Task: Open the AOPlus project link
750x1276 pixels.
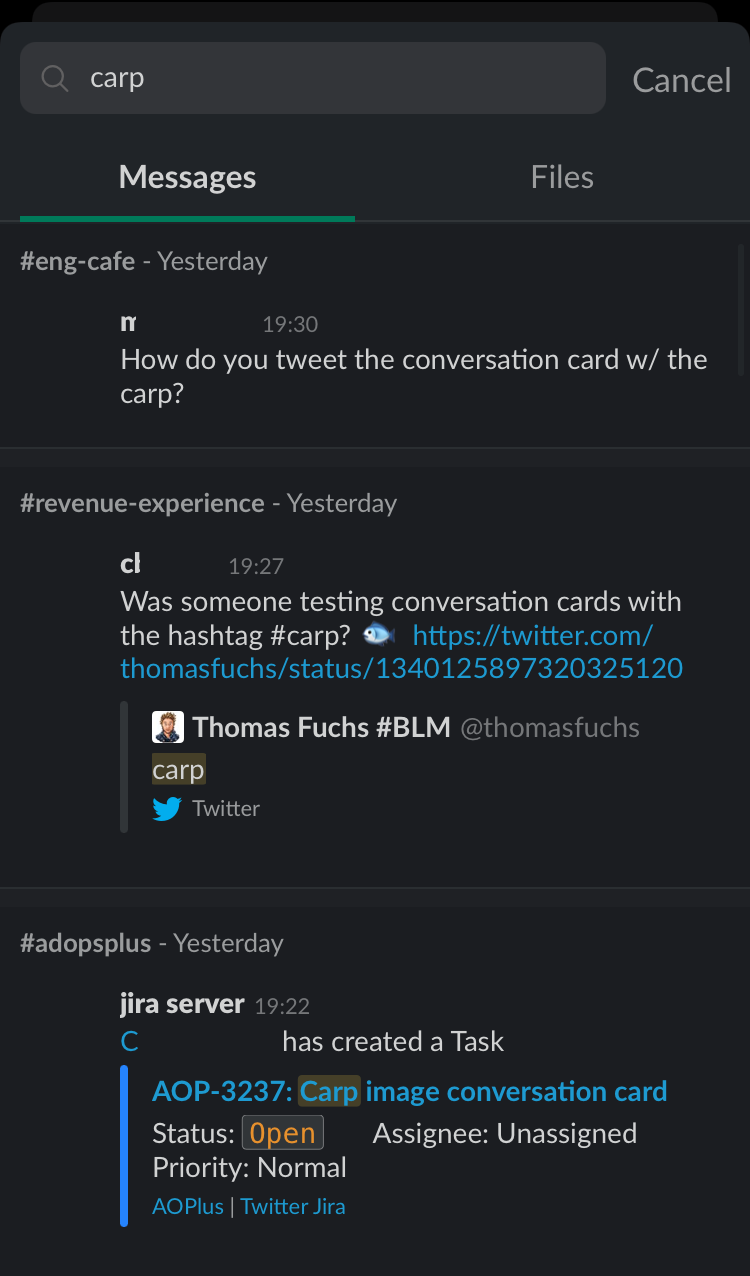Action: pos(187,1207)
